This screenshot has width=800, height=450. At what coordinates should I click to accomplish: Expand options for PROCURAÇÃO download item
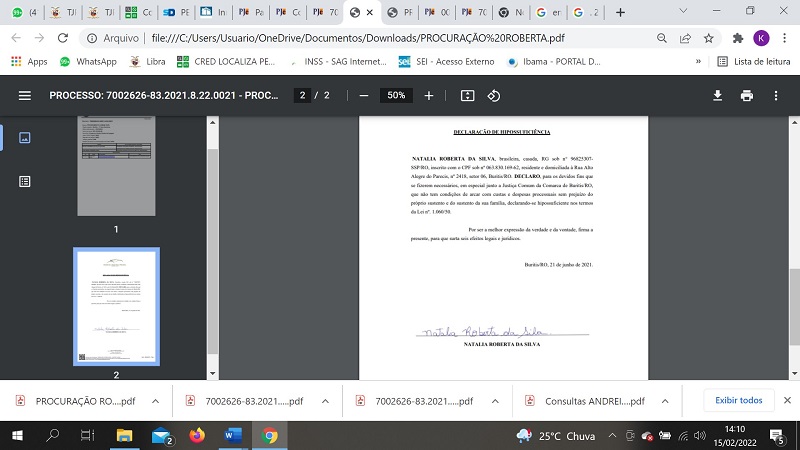pos(155,400)
